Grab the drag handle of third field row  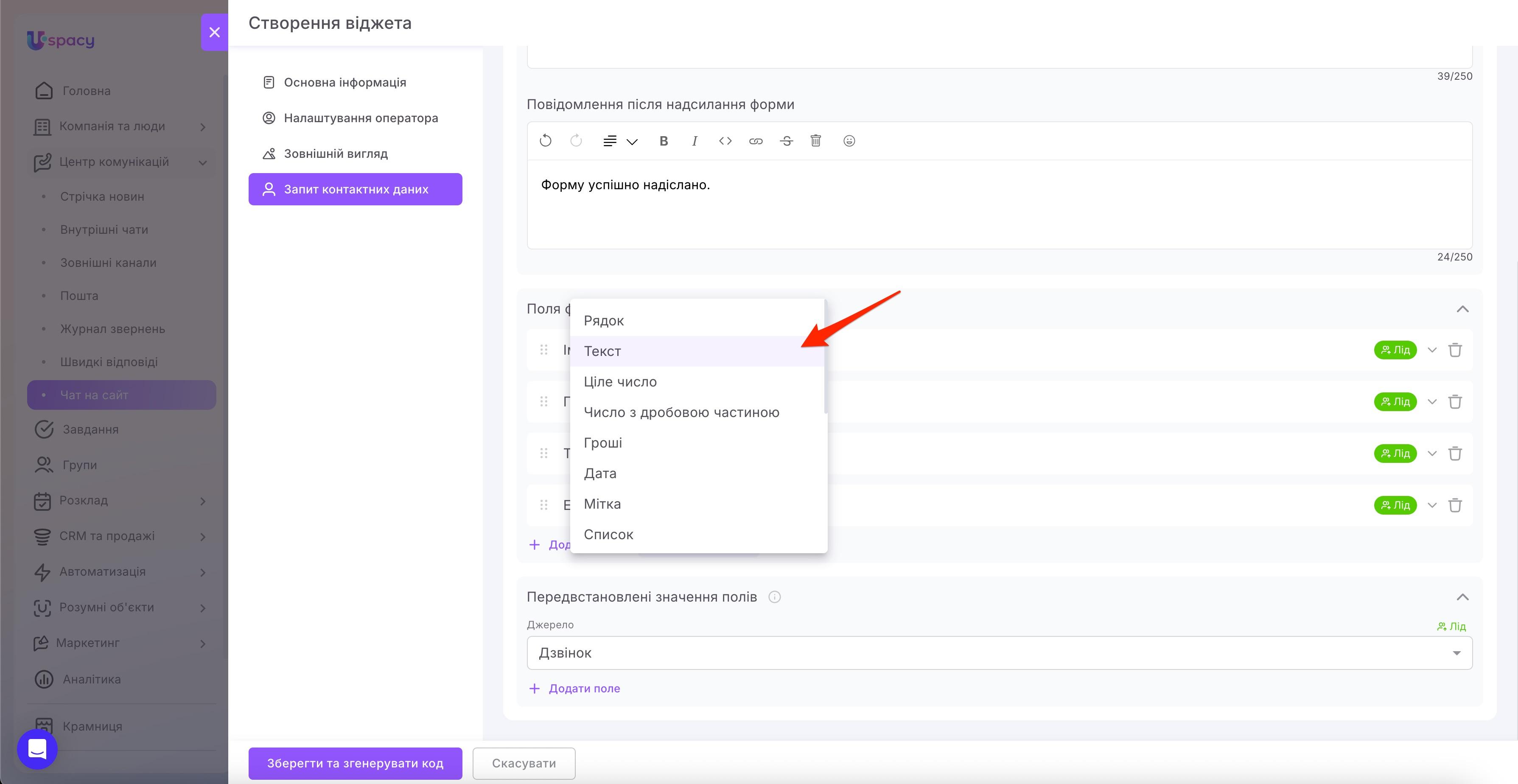point(544,454)
